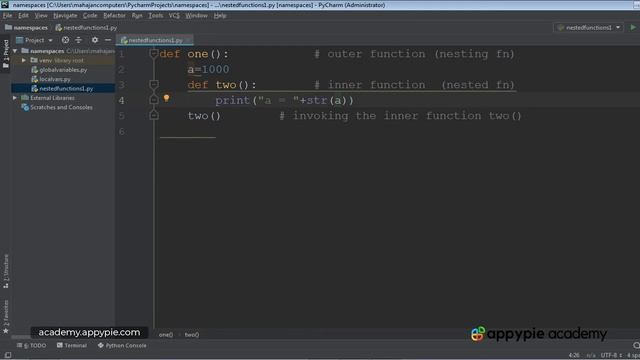Select nestedfunctions1.py in project tree
640x360 pixels.
66,89
